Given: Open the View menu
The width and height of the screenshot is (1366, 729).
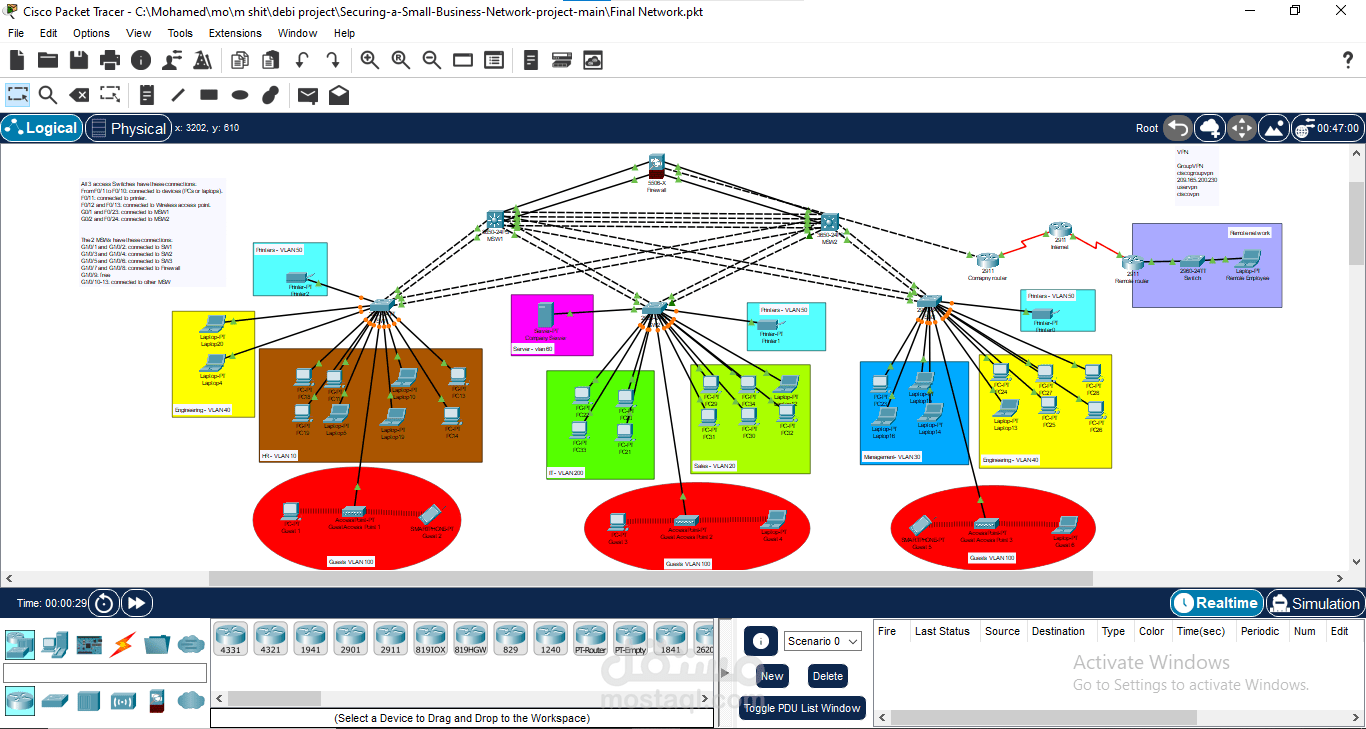Looking at the screenshot, I should (139, 33).
